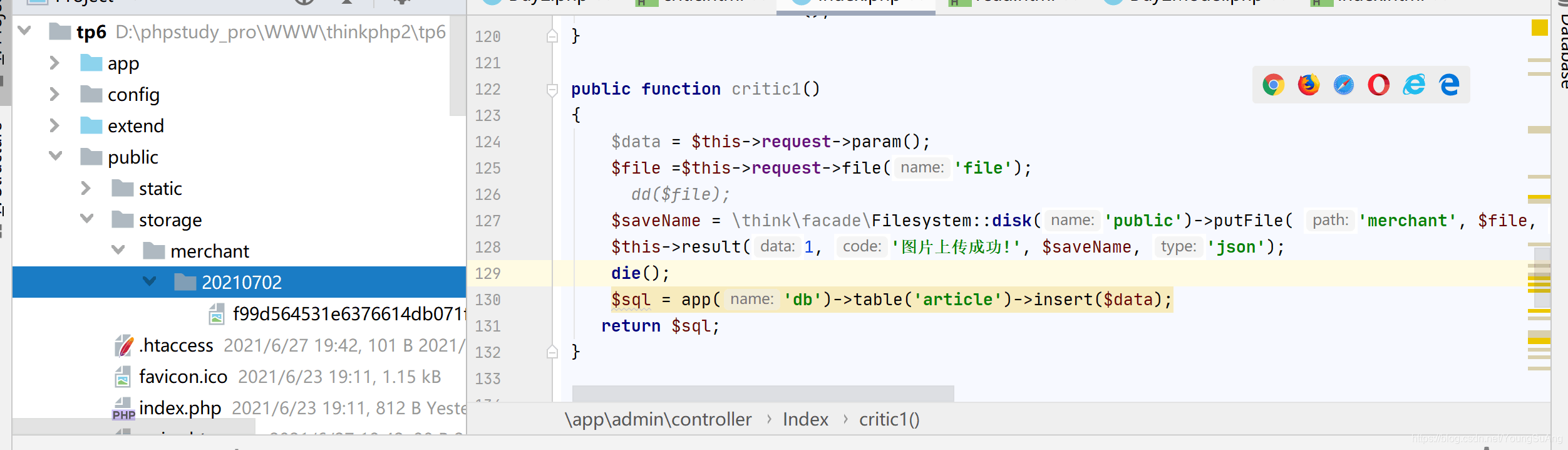The height and width of the screenshot is (450, 1568).
Task: Expand the config folder
Action: point(54,94)
